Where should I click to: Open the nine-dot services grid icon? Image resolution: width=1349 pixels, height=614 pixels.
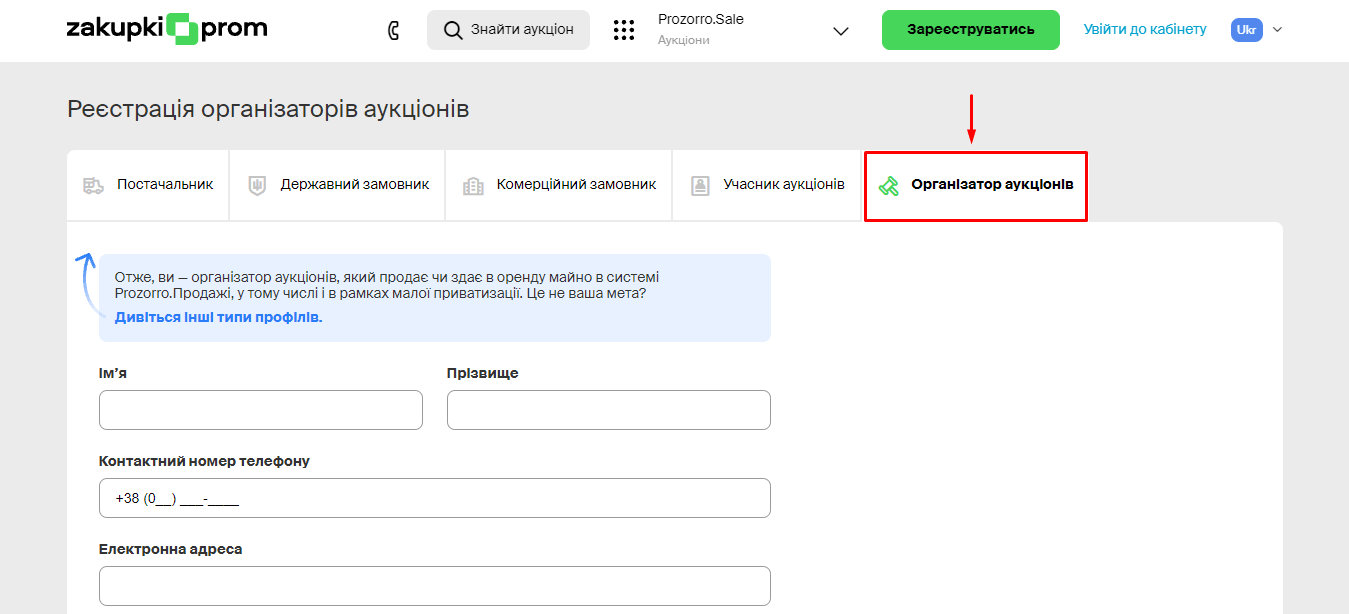624,30
